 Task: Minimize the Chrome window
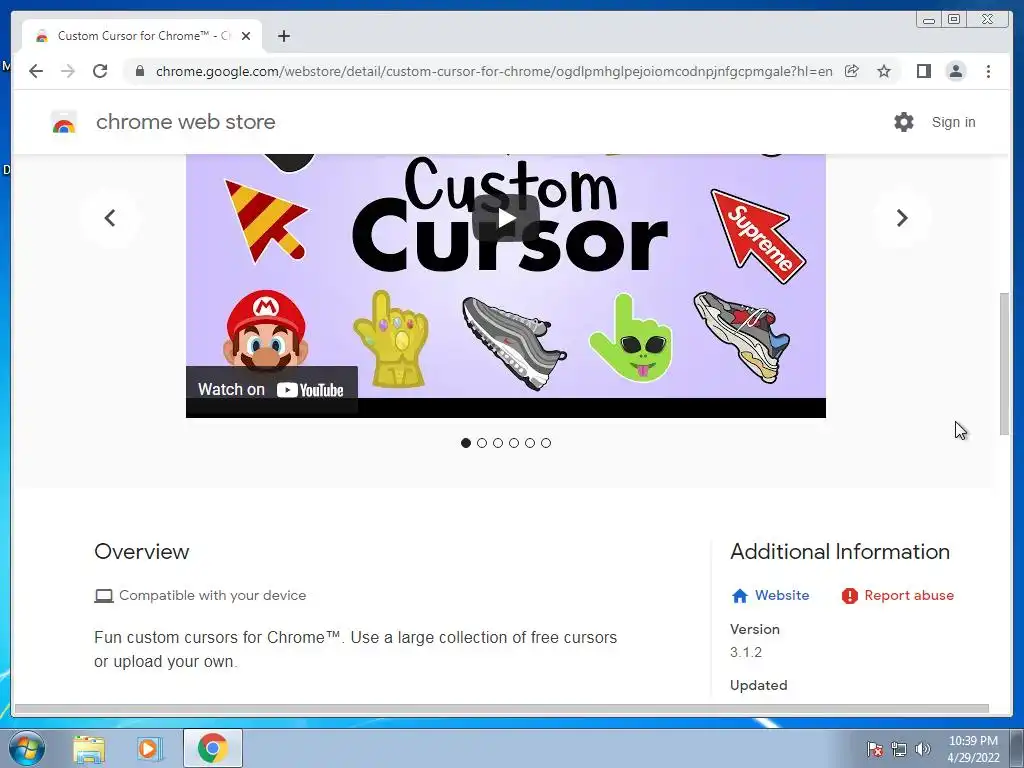929,20
